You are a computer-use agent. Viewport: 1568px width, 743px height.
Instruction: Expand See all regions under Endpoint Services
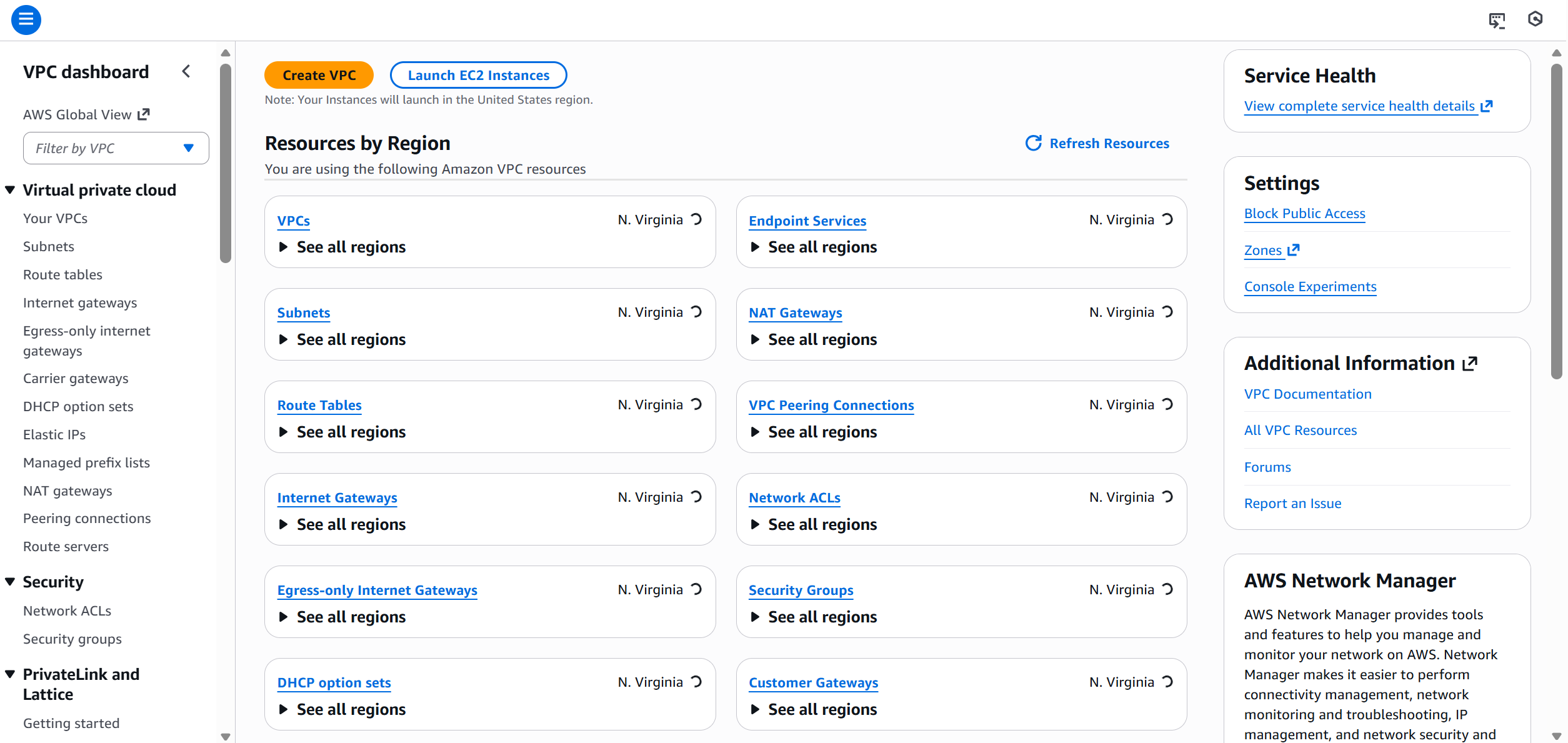coord(813,247)
